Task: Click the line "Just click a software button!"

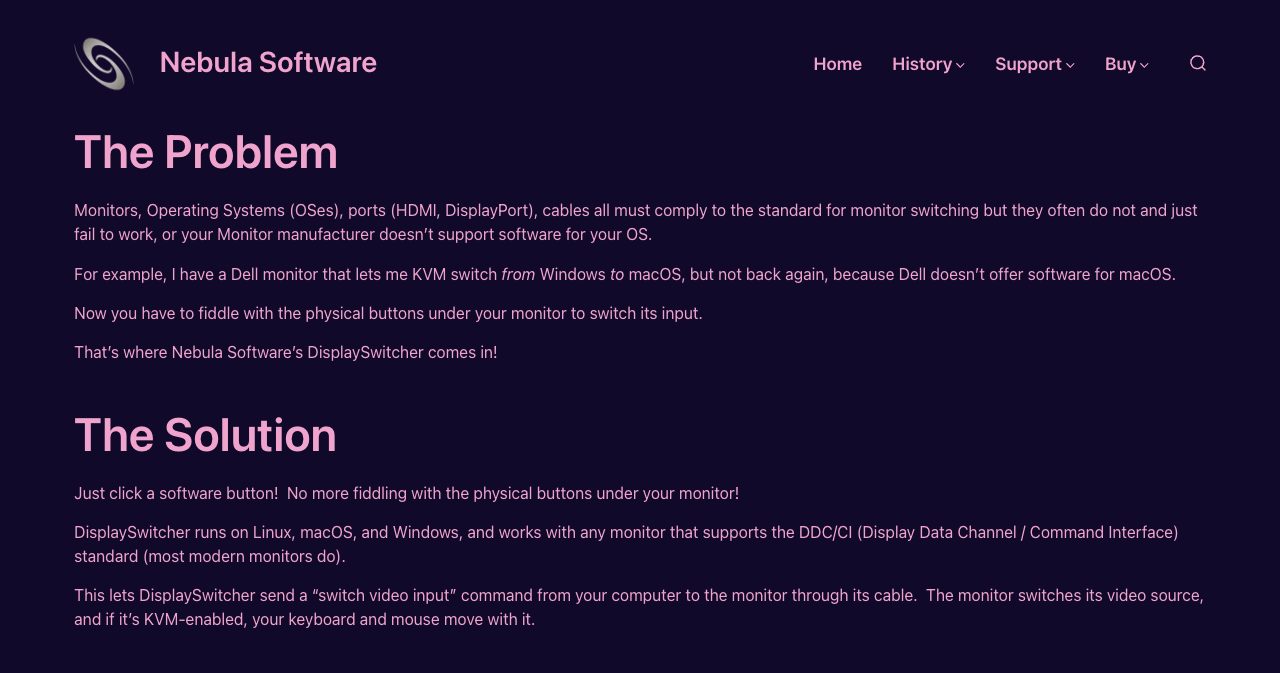Action: coord(406,493)
